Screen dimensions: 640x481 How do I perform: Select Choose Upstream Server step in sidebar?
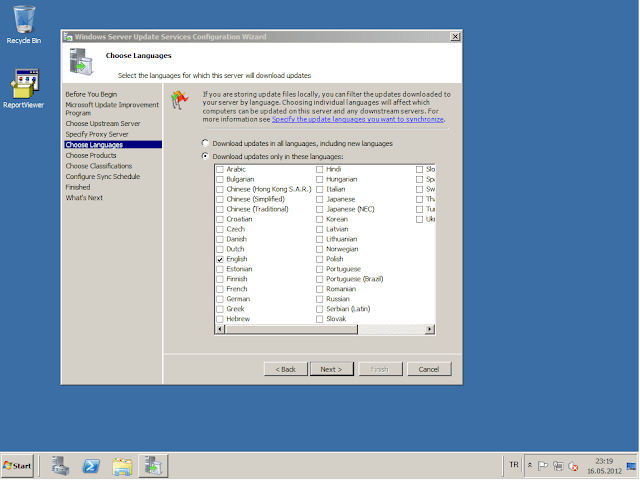coord(100,123)
